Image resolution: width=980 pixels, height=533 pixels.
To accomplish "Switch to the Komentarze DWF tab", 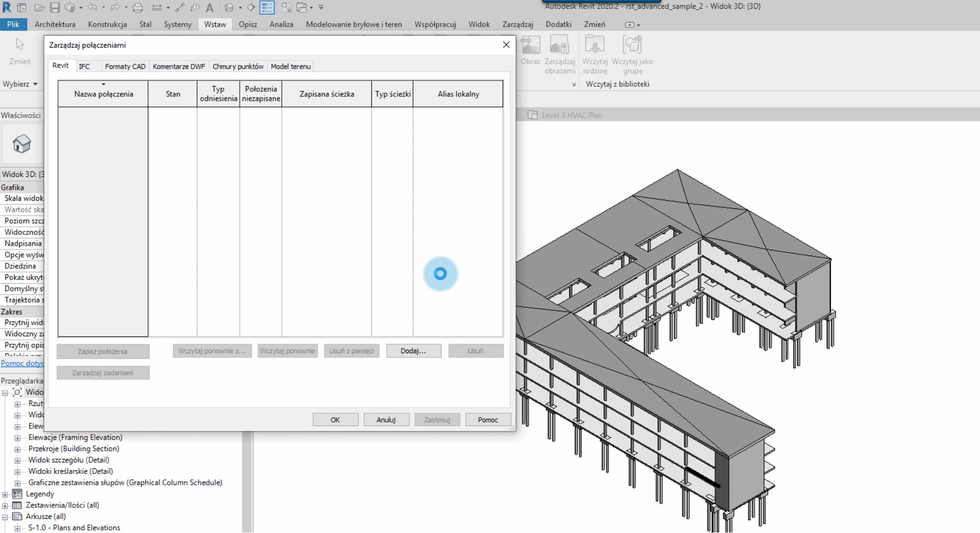I will [179, 66].
